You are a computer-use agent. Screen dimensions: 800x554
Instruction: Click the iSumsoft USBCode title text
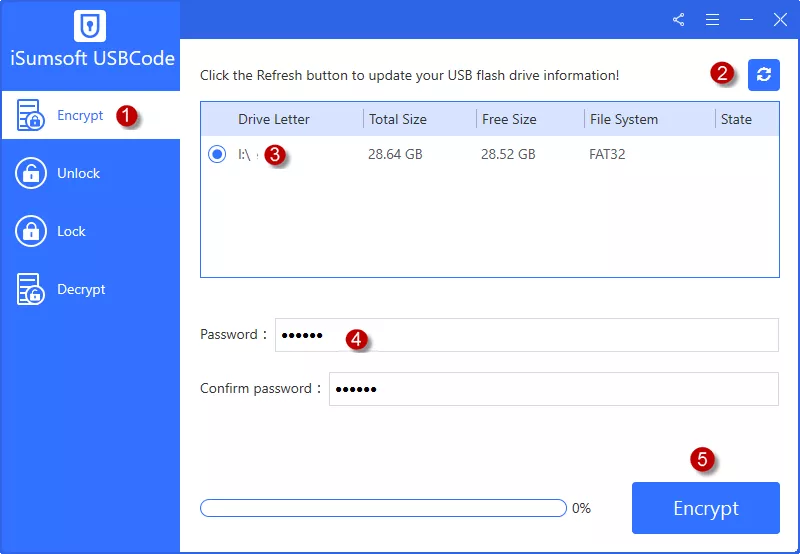pyautogui.click(x=92, y=58)
